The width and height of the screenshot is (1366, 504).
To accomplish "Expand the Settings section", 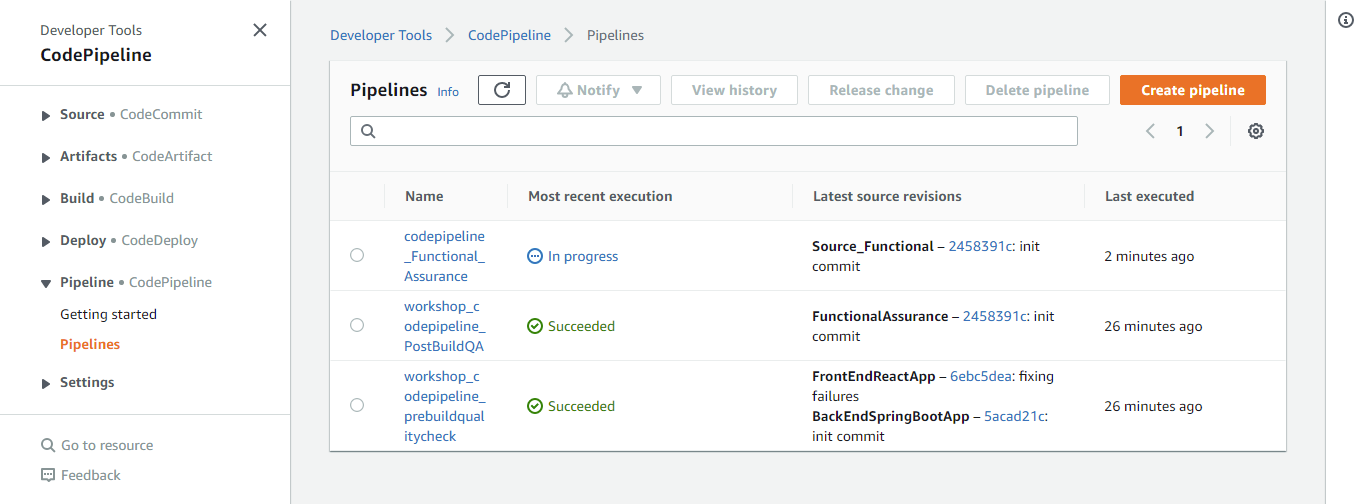I will [46, 383].
